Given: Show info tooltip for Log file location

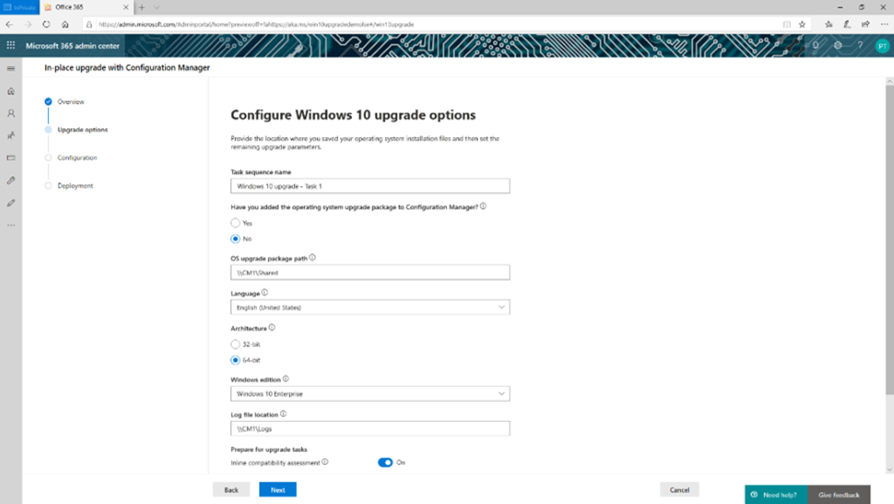Looking at the screenshot, I should click(x=283, y=414).
